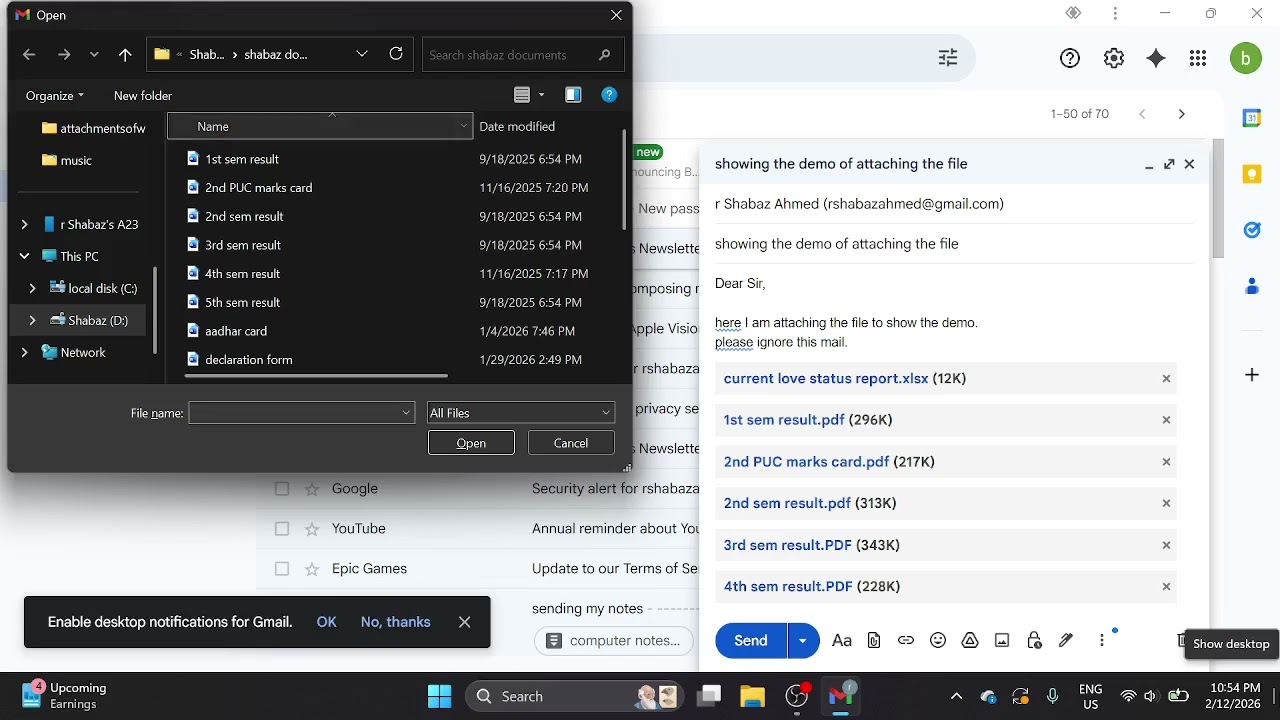Expand the Network tree node
Image resolution: width=1280 pixels, height=720 pixels.
click(24, 353)
